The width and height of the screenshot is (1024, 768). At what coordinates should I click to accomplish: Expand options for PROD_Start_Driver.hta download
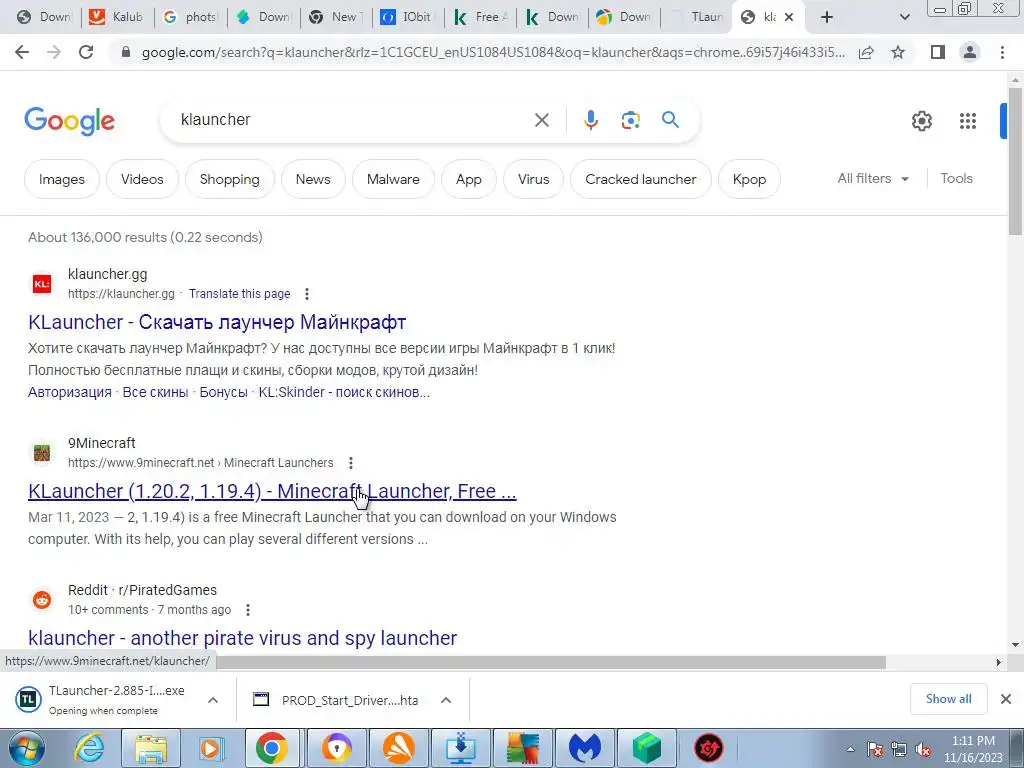point(446,700)
